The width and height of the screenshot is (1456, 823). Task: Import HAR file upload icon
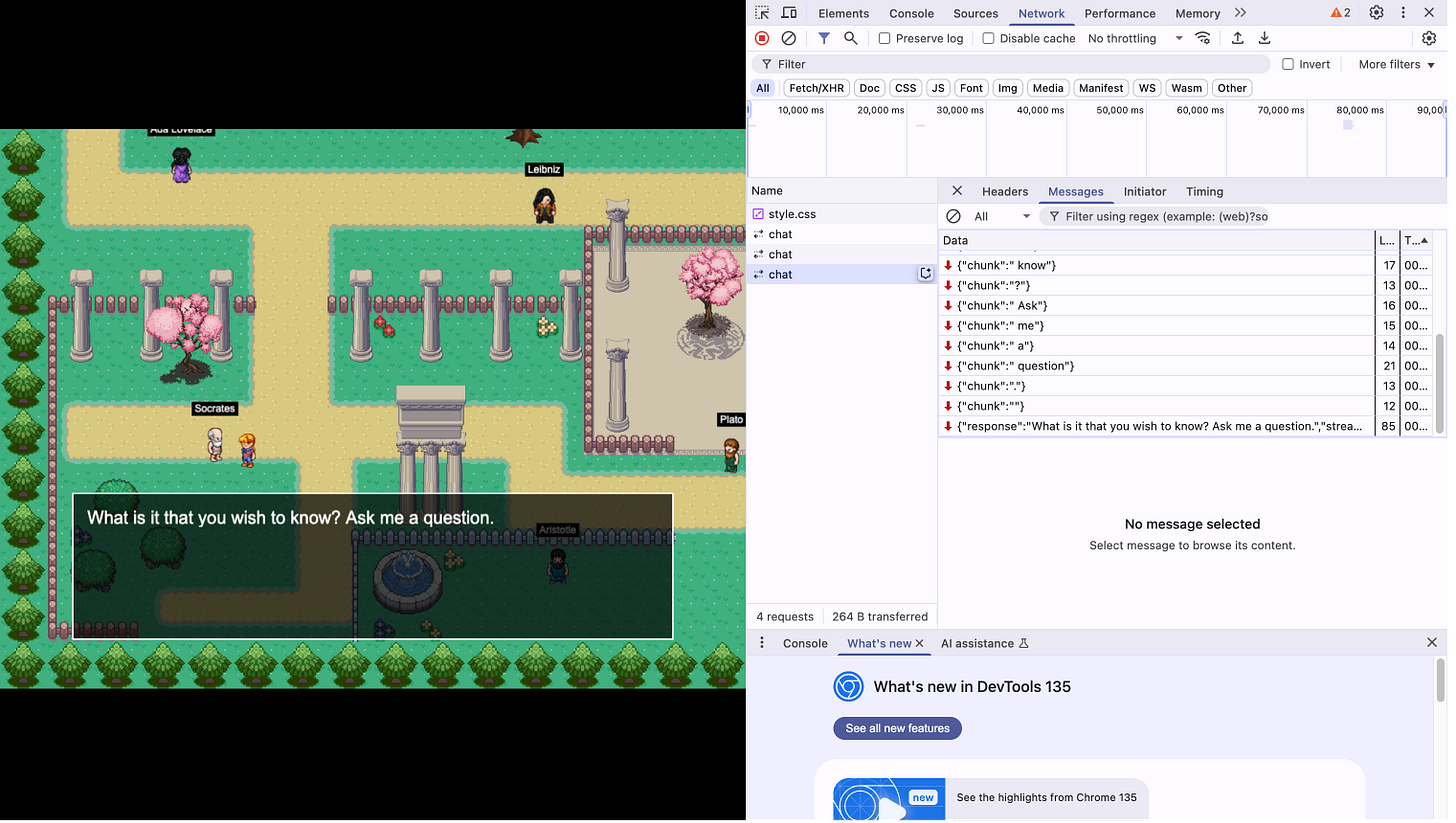point(1237,38)
